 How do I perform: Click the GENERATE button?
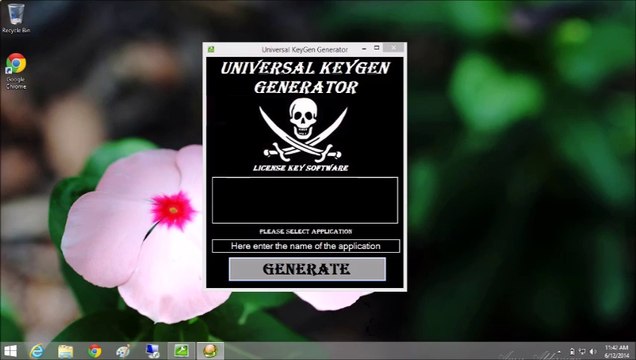(307, 269)
